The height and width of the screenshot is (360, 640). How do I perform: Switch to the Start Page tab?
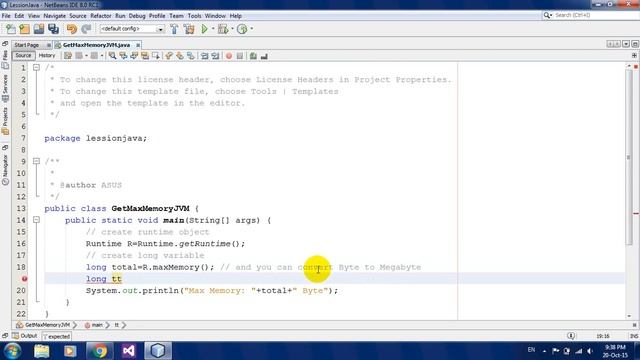[27, 45]
